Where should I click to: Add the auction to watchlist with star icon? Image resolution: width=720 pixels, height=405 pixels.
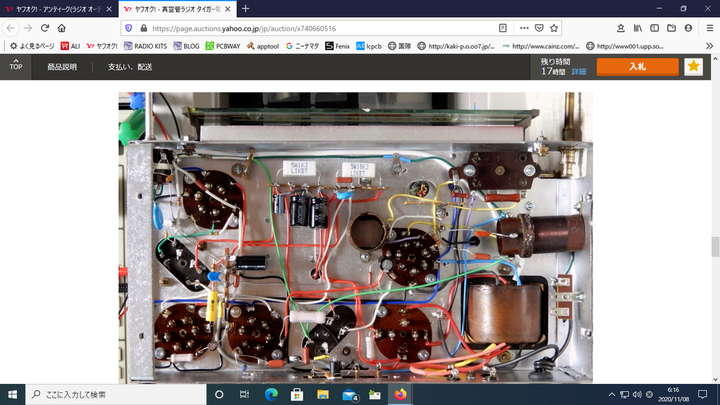click(x=693, y=67)
